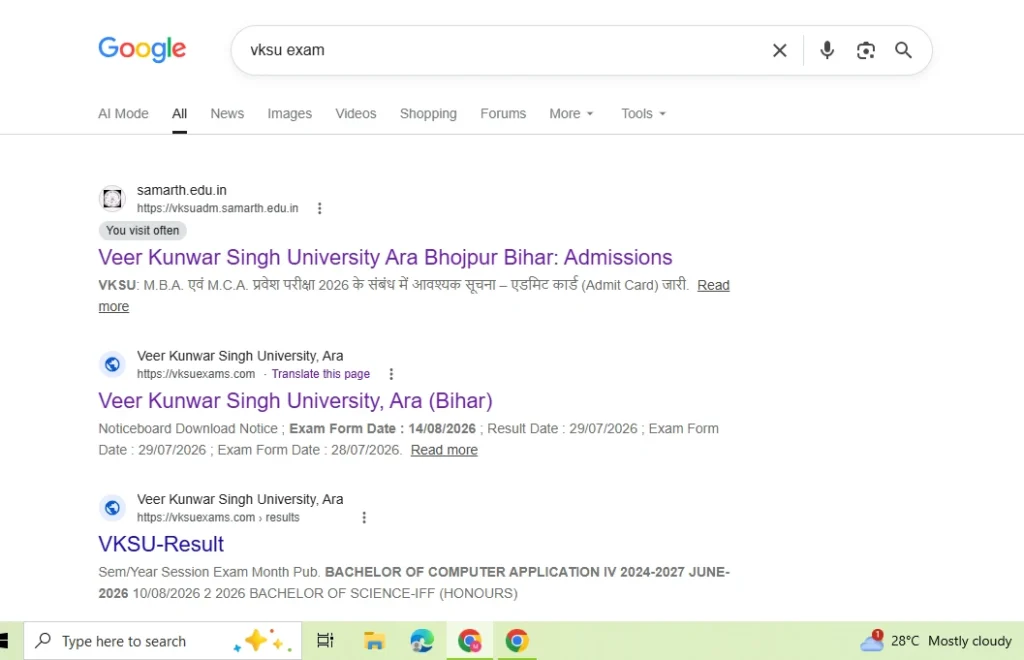The width and height of the screenshot is (1024, 660).
Task: Click the samarth.edu.in site name
Action: click(182, 190)
